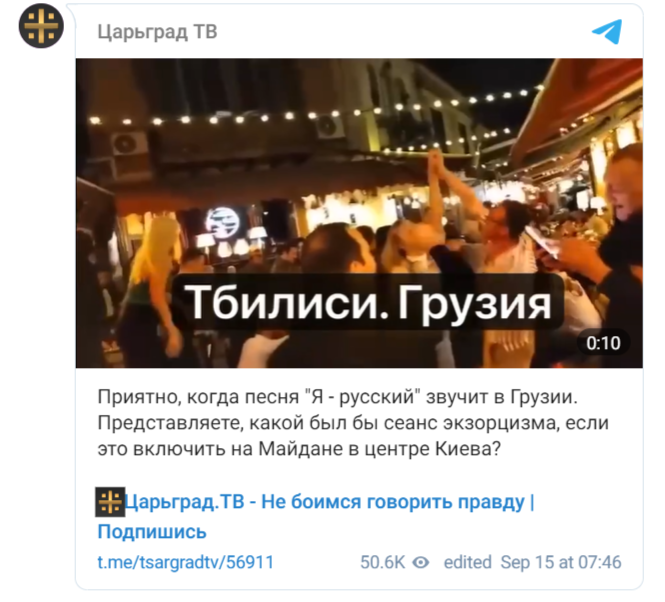
Task: Click the 'Тбилиси. Грузия' caption overlay
Action: click(x=368, y=302)
